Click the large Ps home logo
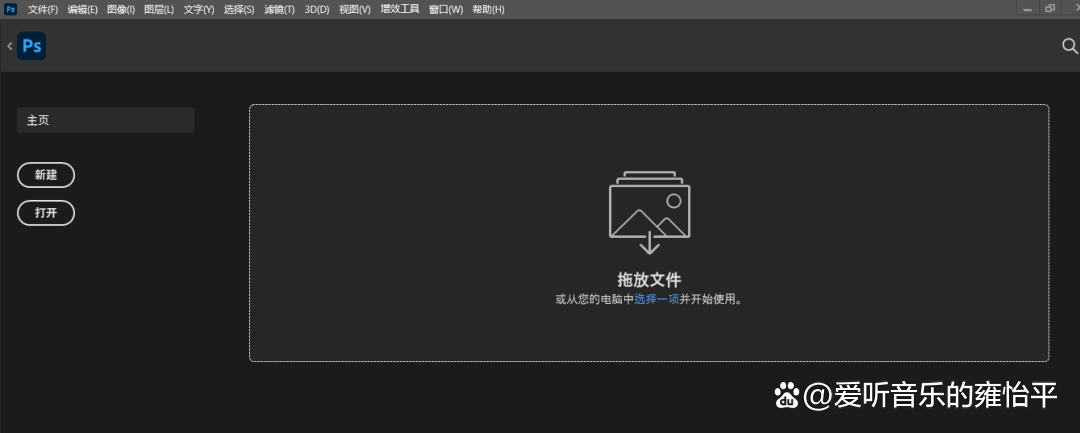The height and width of the screenshot is (433, 1080). [32, 46]
